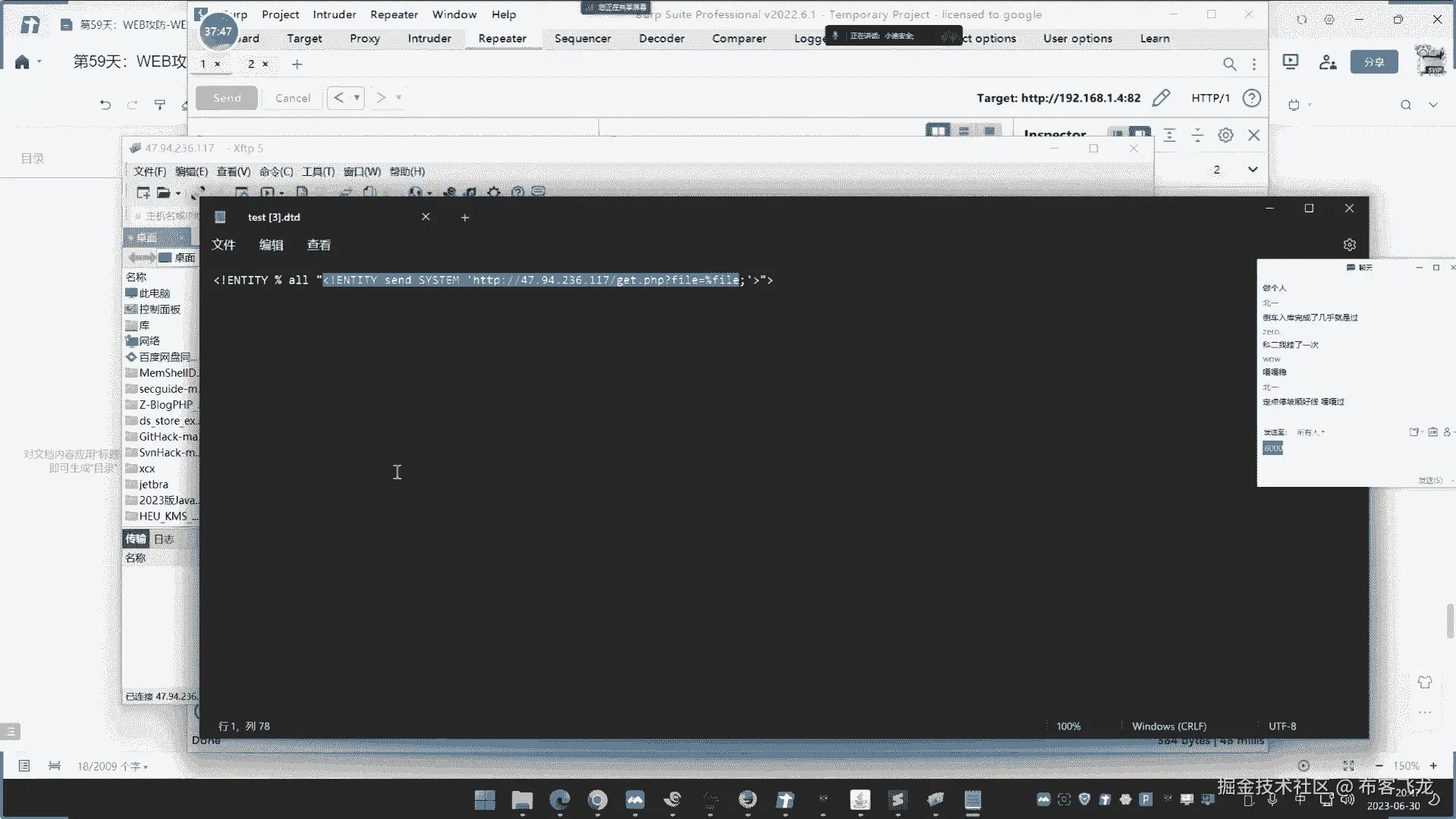Click Inspector expand all sections icon
Screen dimensions: 1456x819
point(1169,135)
